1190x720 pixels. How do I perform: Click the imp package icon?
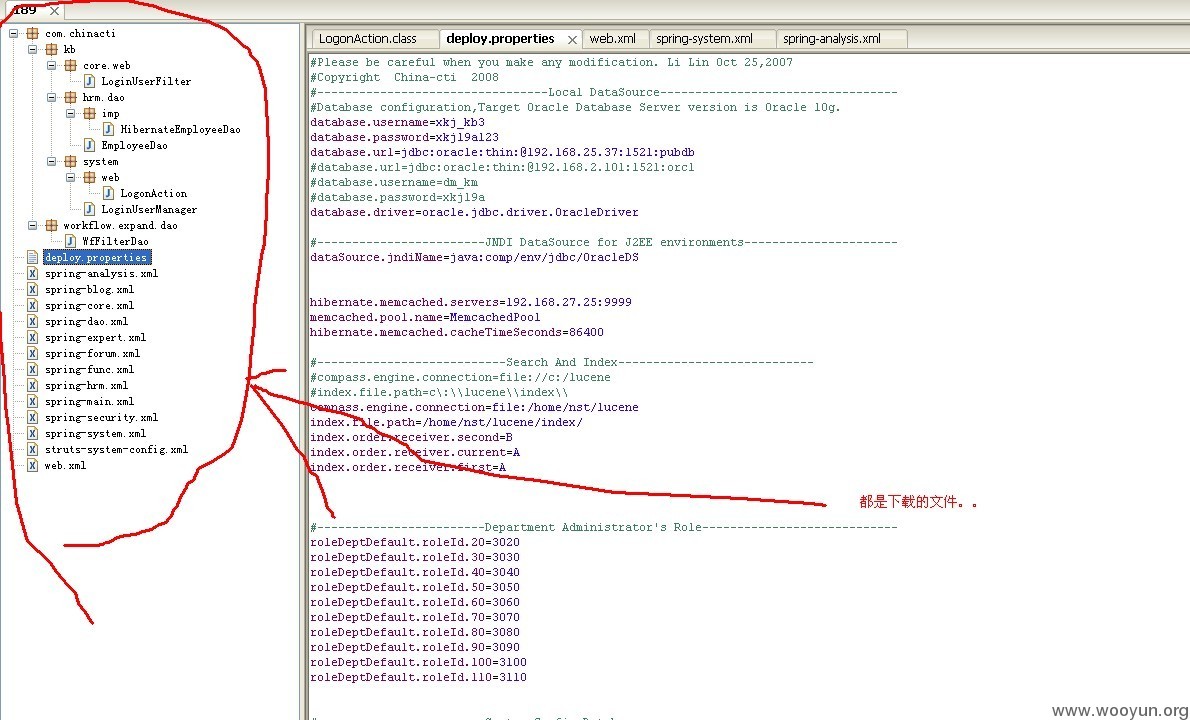coord(90,113)
